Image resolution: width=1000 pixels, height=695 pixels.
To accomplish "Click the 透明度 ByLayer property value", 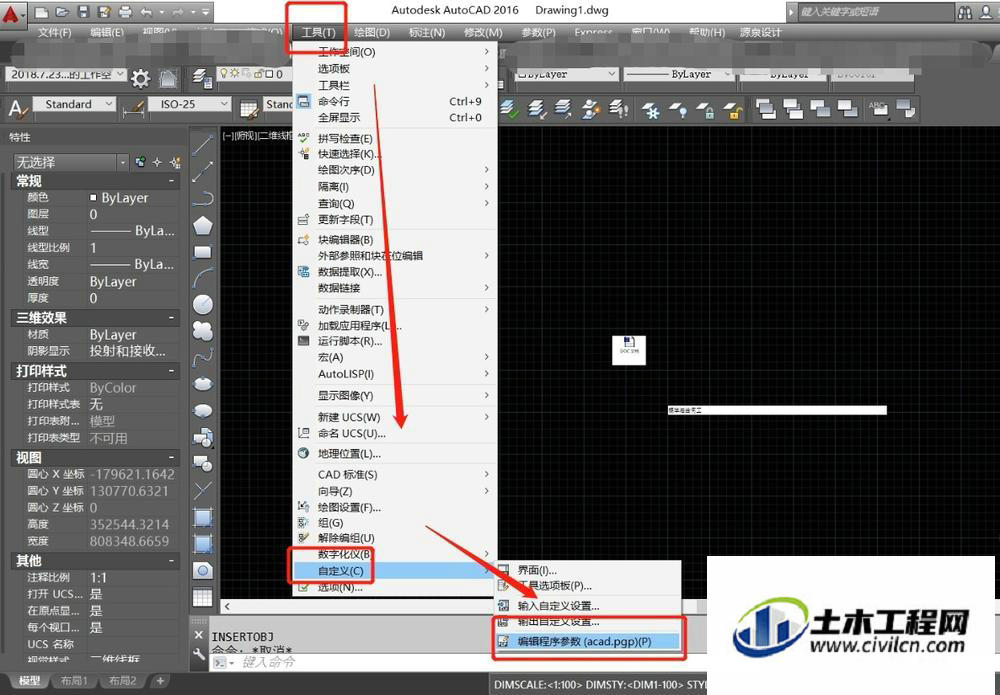I will [x=133, y=281].
